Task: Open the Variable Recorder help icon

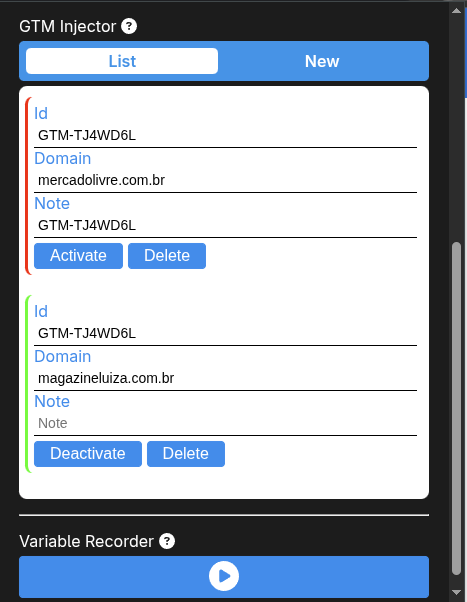Action: click(x=167, y=541)
